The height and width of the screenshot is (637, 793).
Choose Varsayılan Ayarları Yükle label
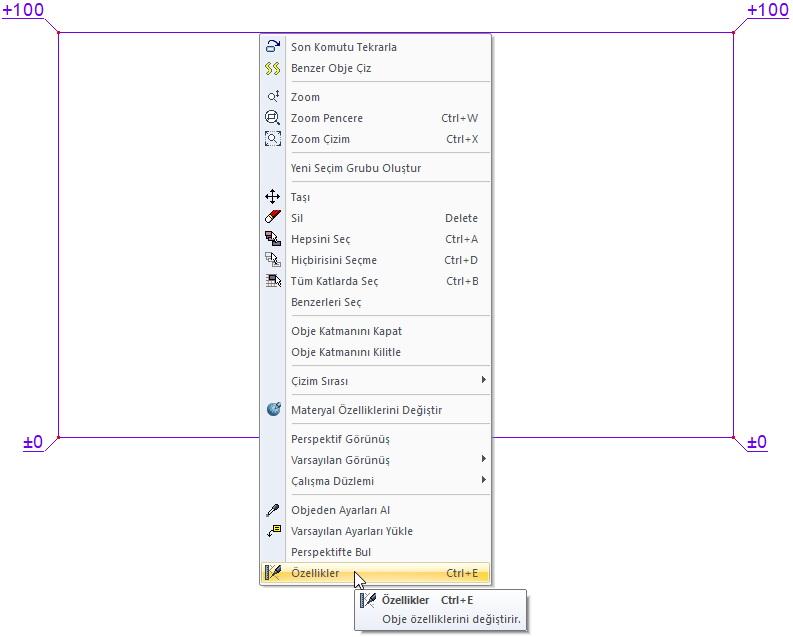click(x=352, y=531)
